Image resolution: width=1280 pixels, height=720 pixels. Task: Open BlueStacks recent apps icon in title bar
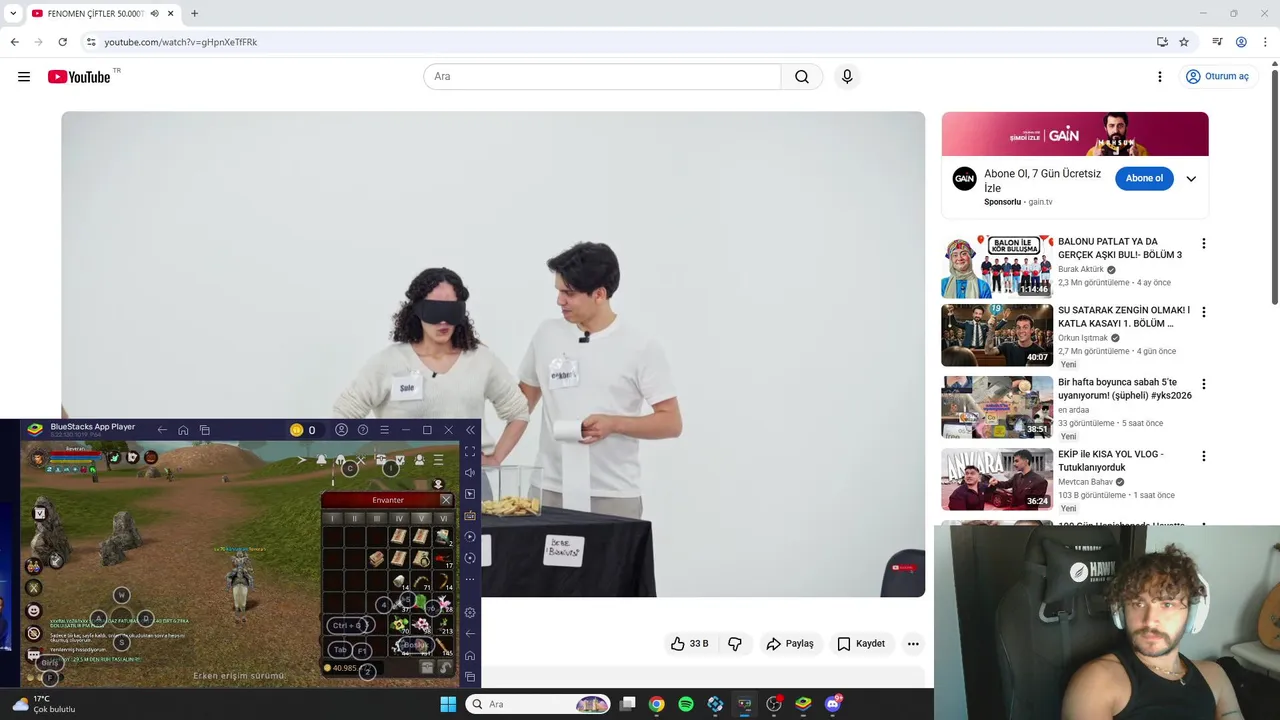pyautogui.click(x=204, y=430)
